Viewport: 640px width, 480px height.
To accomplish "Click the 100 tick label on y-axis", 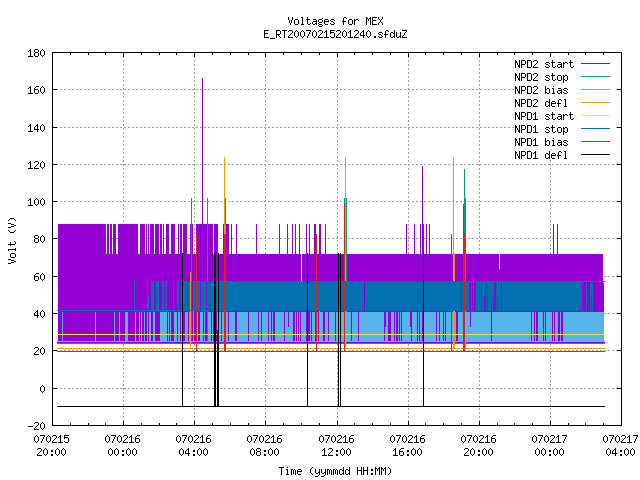I will pos(36,202).
